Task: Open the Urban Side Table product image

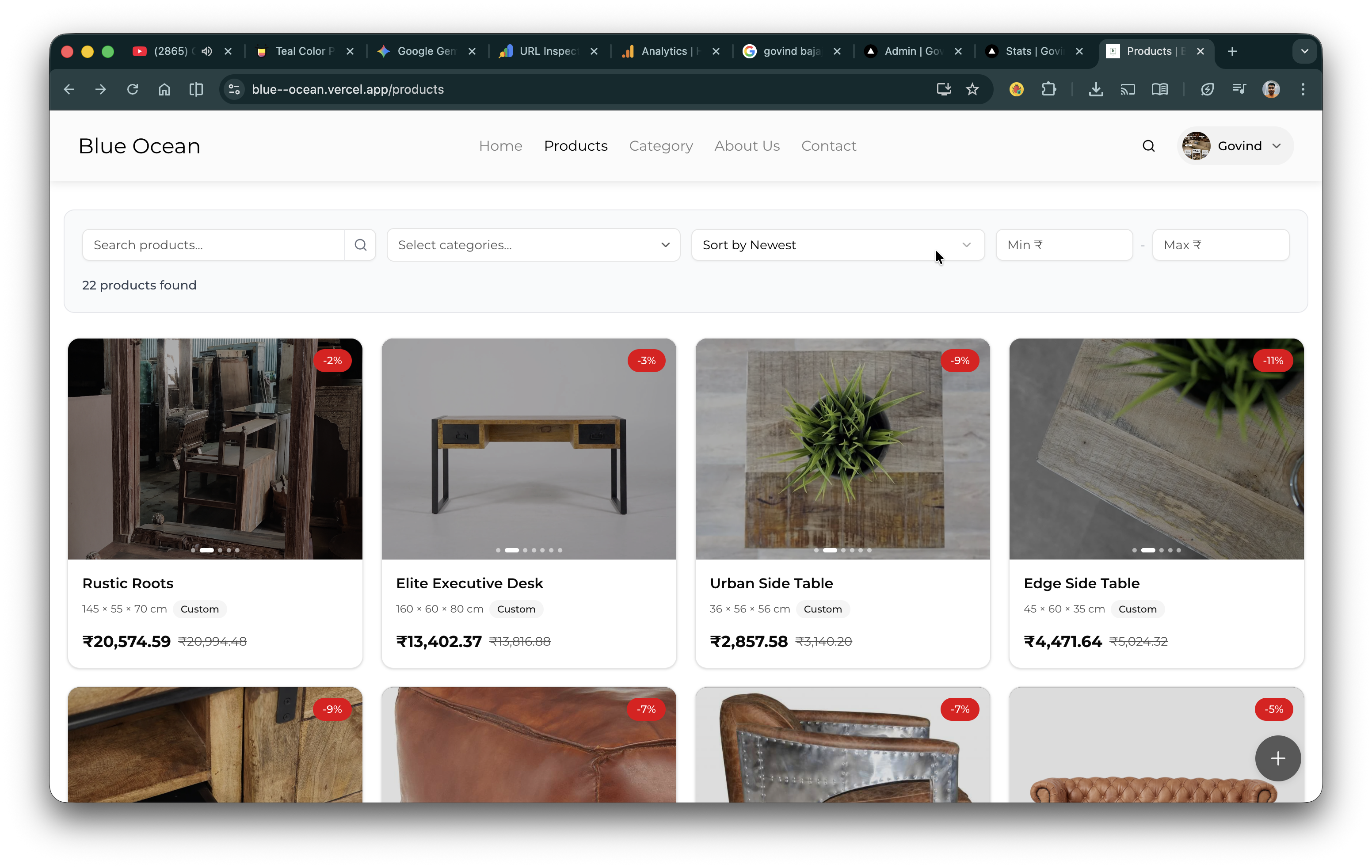Action: [x=842, y=449]
